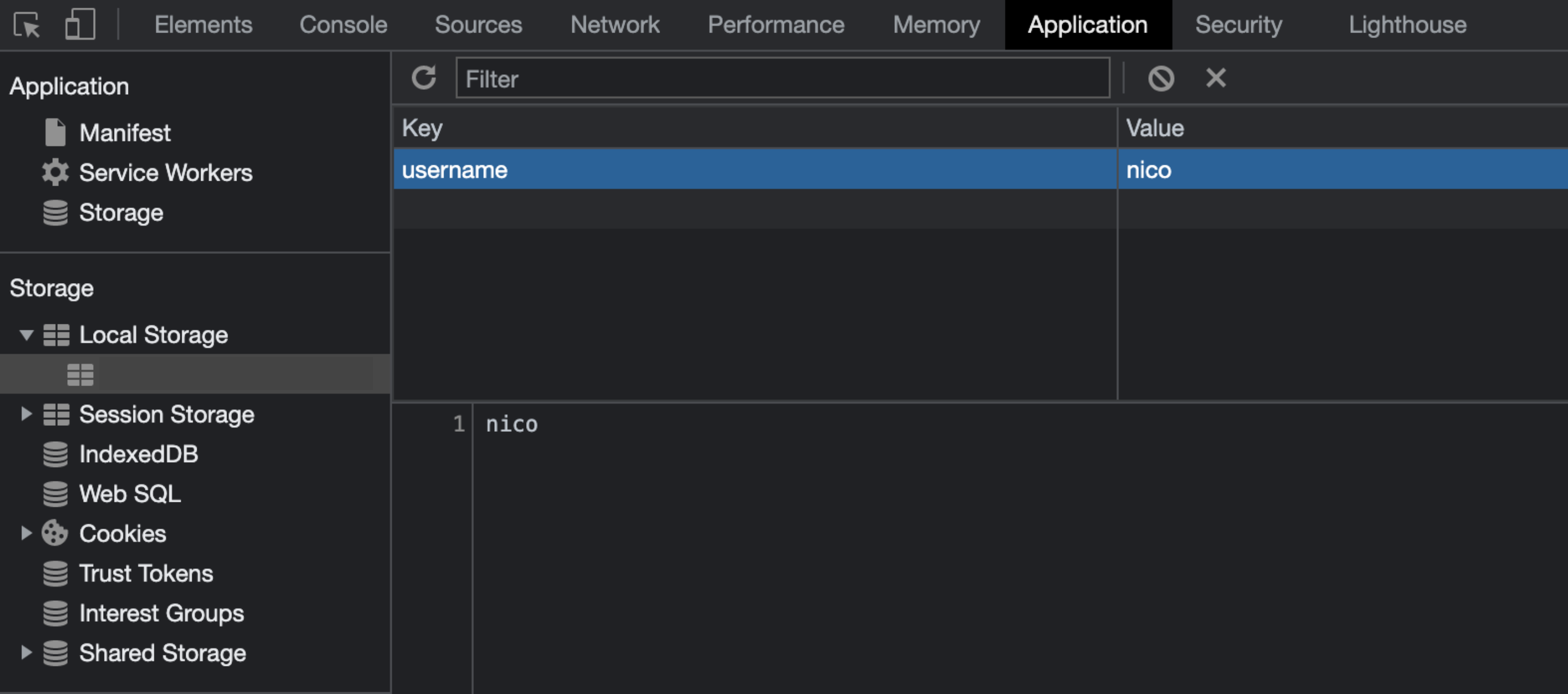Select the Cookies cookie icon
1568x694 pixels.
(56, 533)
